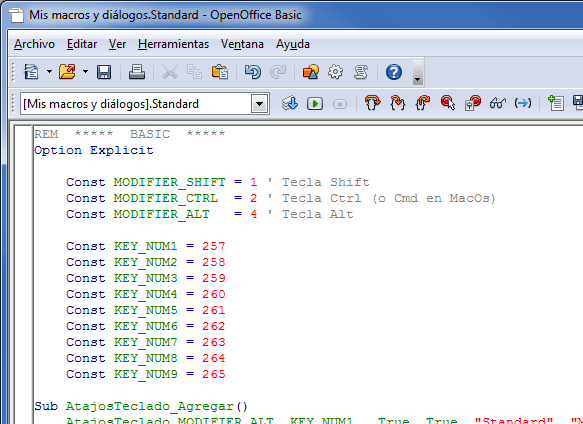
Task: Toggle a breakpoint with the Breakpoint icon
Action: [448, 103]
